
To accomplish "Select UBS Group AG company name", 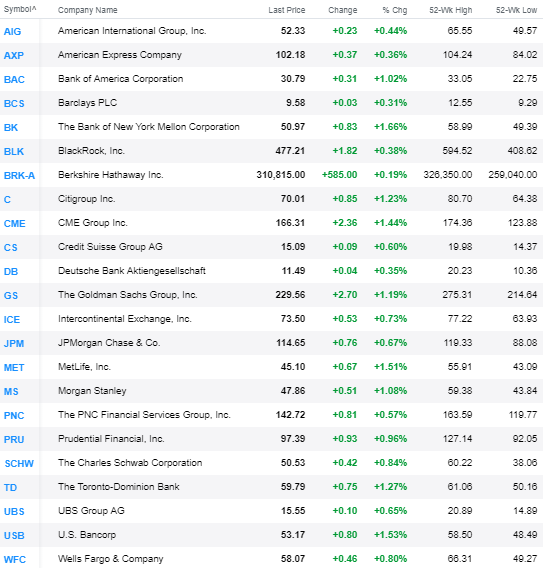I will pyautogui.click(x=91, y=511).
